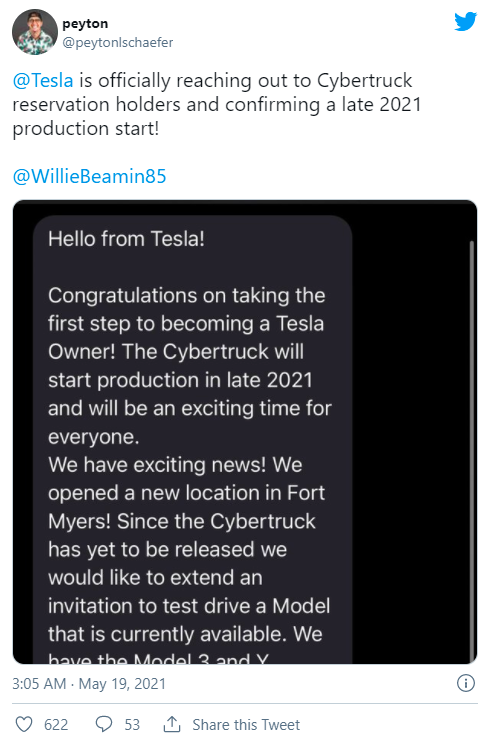This screenshot has width=489, height=741.
Task: Visit the @peytonlschaefer handle
Action: (x=118, y=43)
